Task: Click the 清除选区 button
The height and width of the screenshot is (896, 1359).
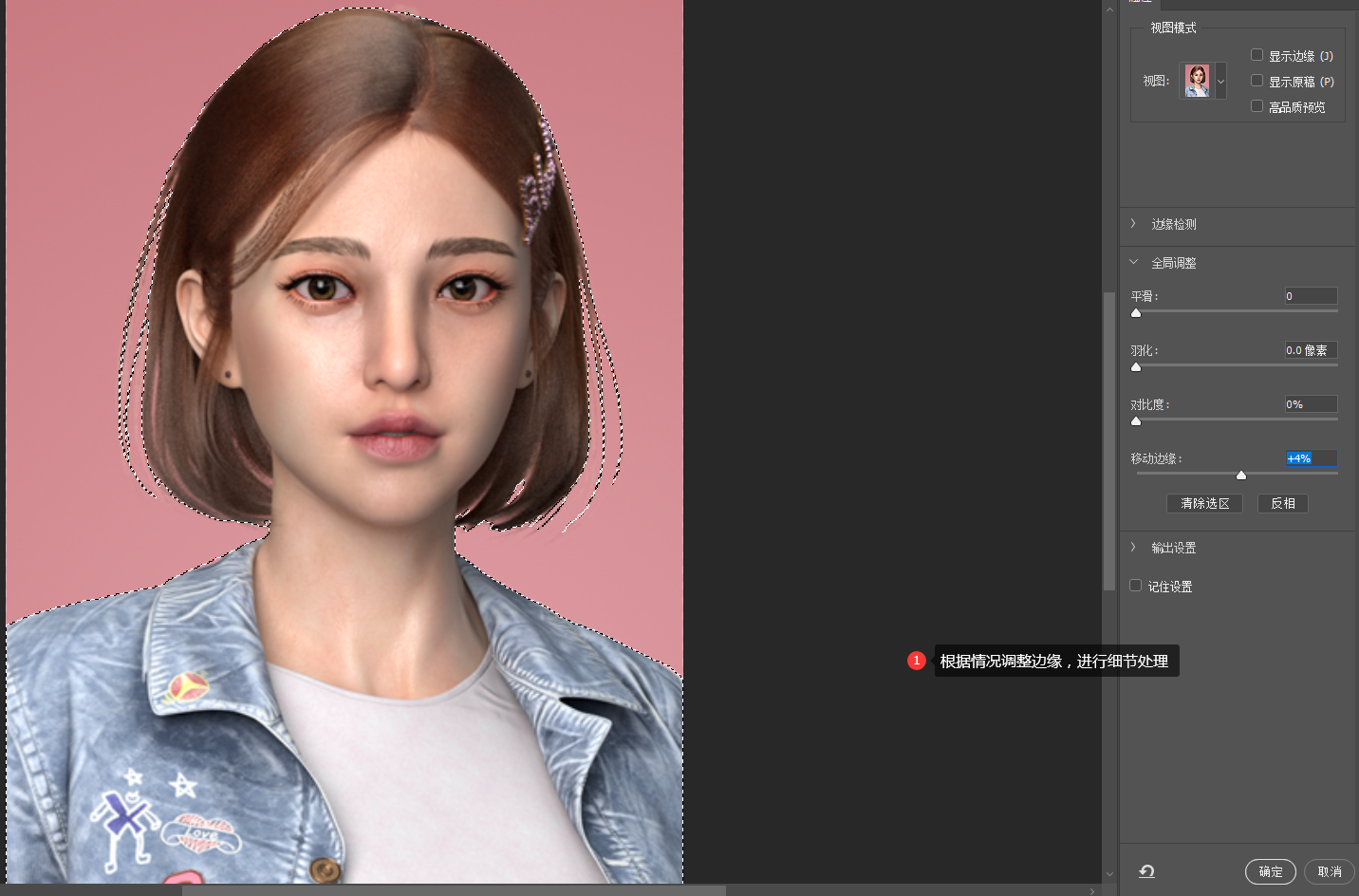Action: point(1204,503)
